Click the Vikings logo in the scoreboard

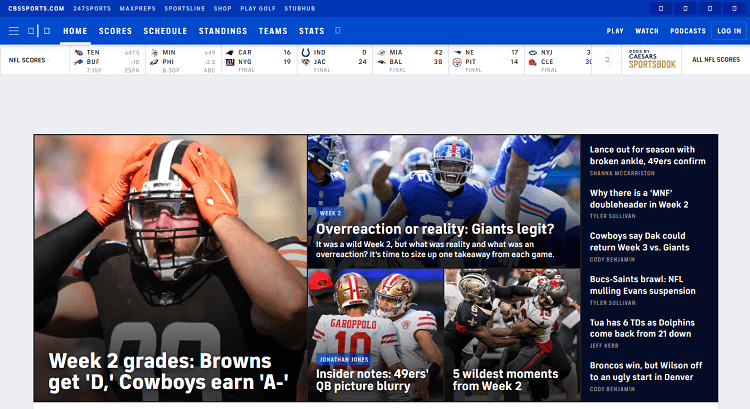click(x=154, y=51)
